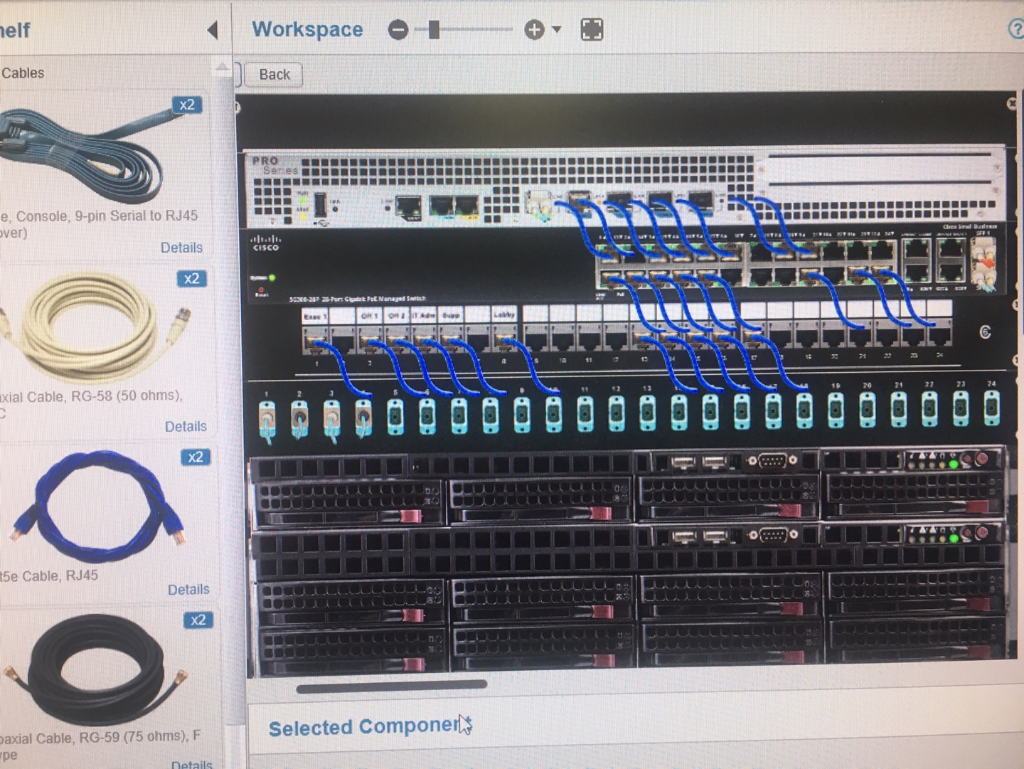The height and width of the screenshot is (769, 1024).
Task: Click fiber patch panel port 11
Action: click(x=584, y=414)
